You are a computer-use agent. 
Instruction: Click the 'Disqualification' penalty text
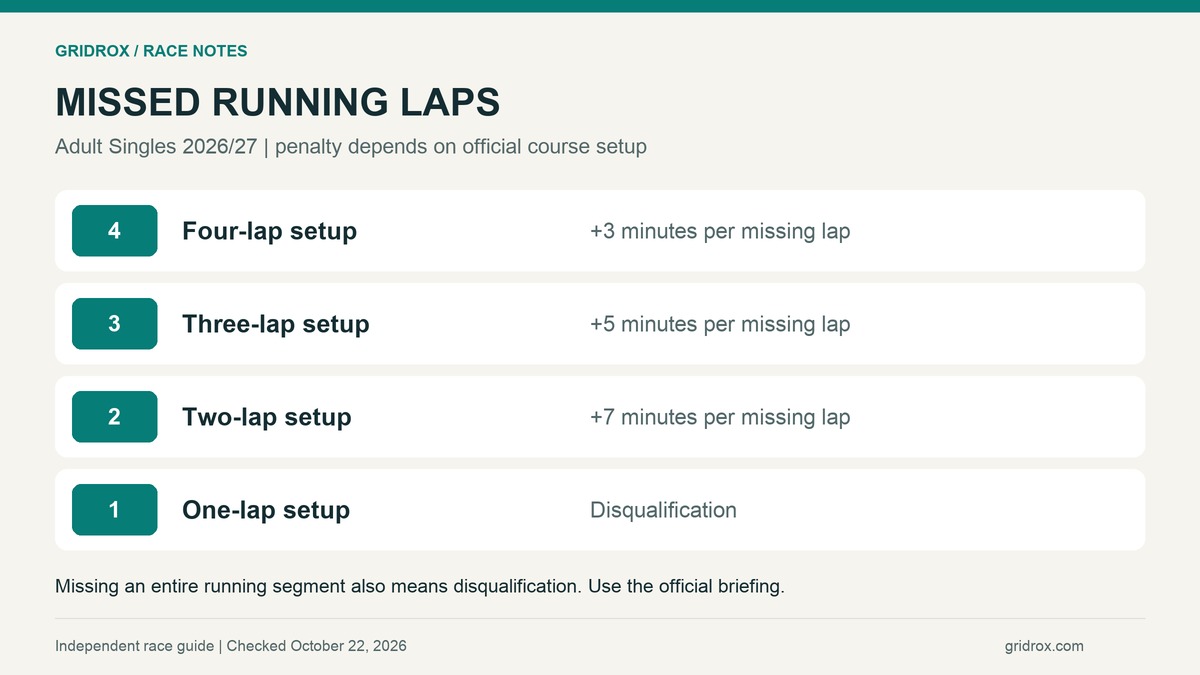[x=663, y=510]
